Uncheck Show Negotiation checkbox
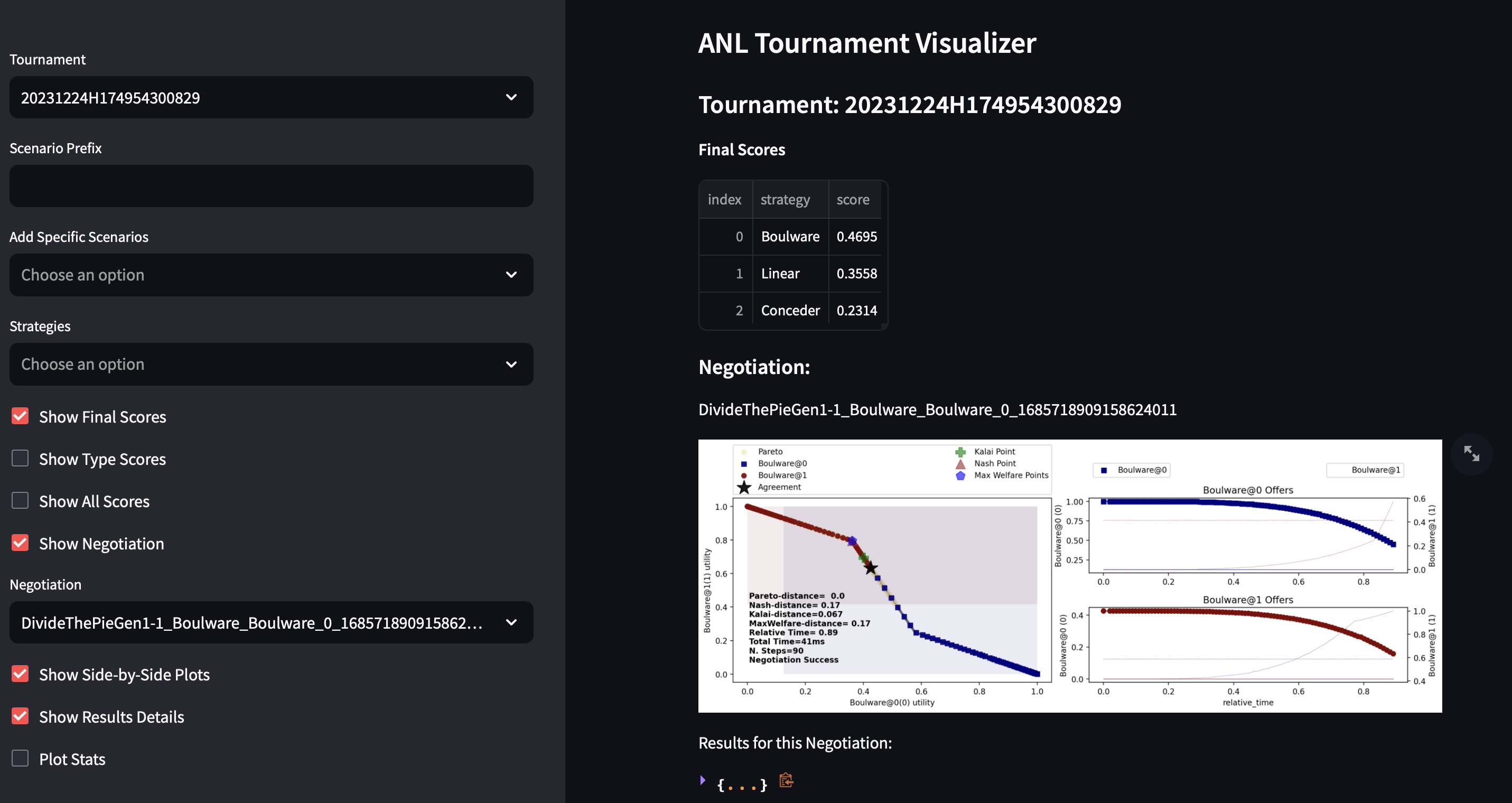 pyautogui.click(x=20, y=543)
